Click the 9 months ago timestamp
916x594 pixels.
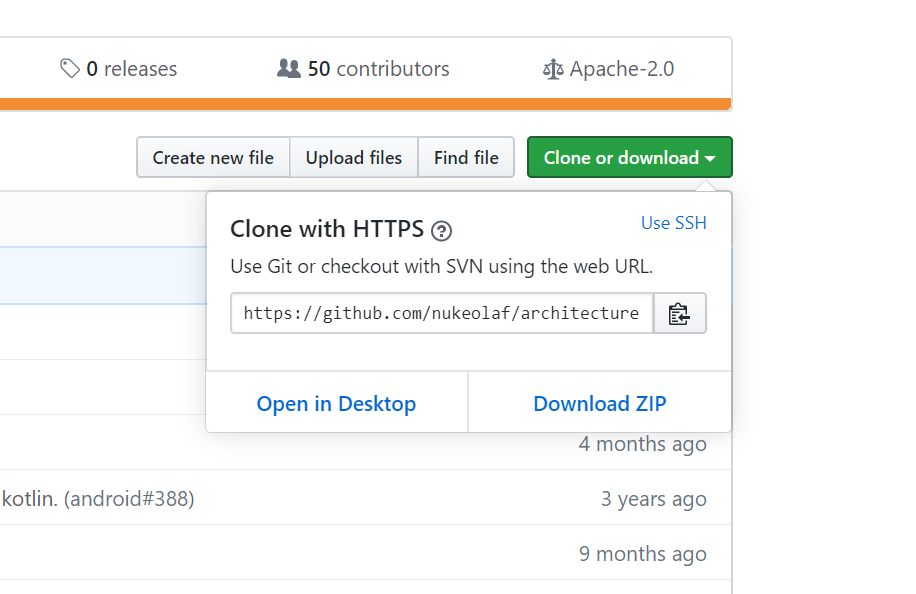pyautogui.click(x=643, y=554)
